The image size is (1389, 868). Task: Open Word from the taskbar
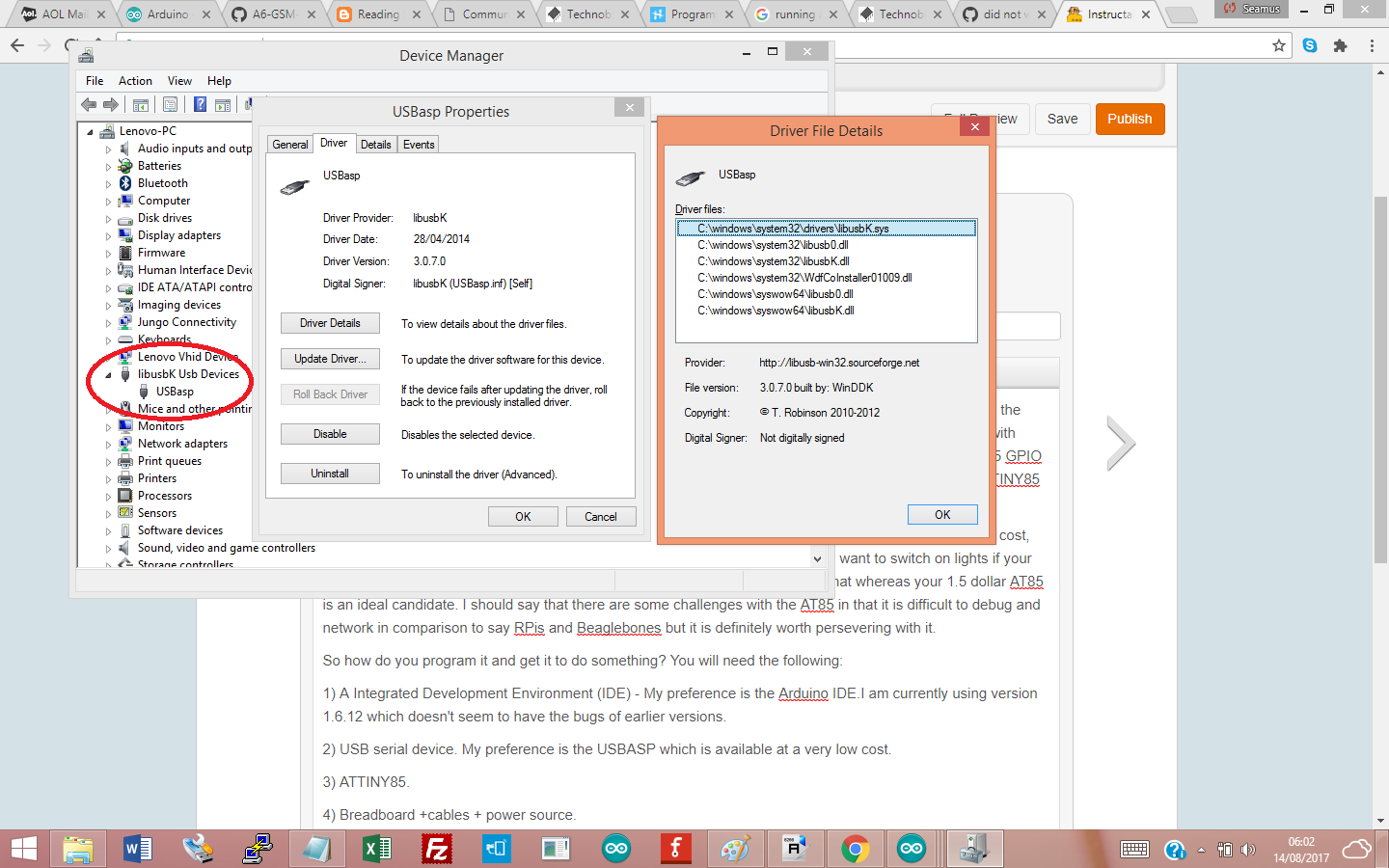click(138, 850)
